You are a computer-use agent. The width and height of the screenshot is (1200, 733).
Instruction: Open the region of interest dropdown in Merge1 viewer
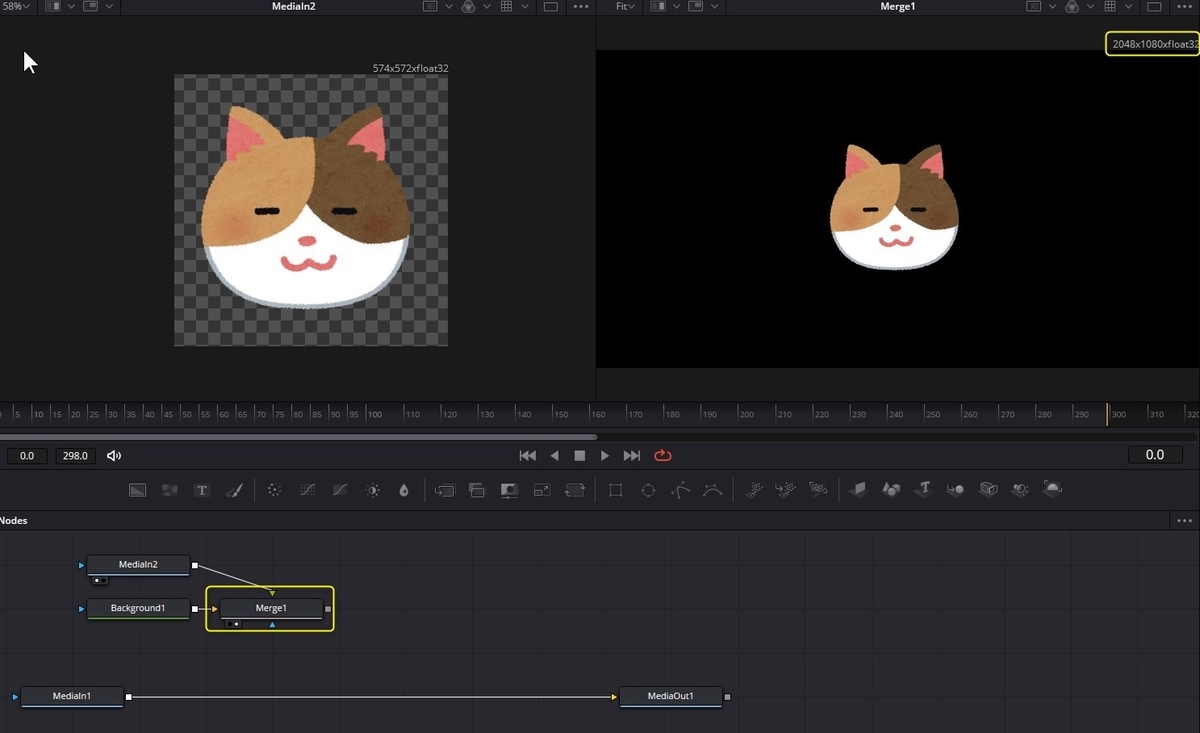click(x=1052, y=7)
